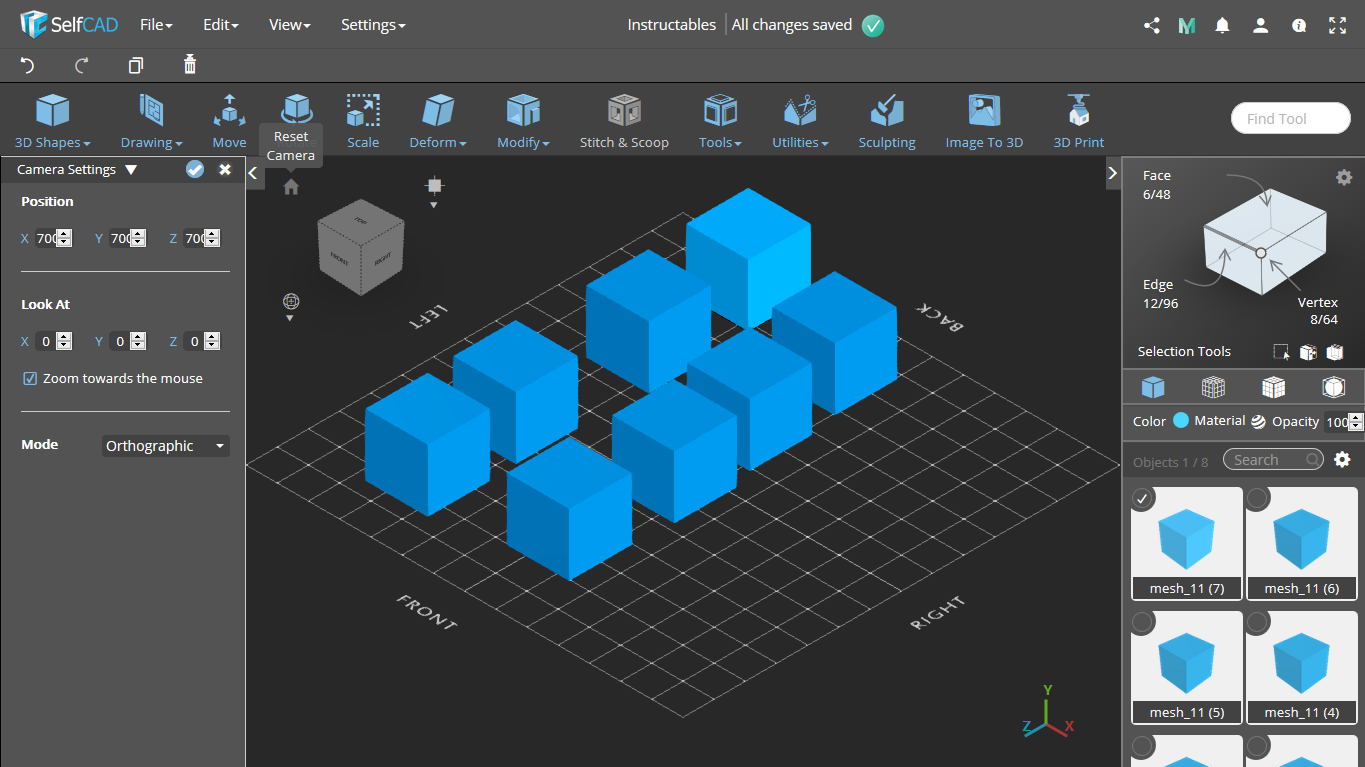
Task: Open the Settings menu
Action: pyautogui.click(x=373, y=25)
